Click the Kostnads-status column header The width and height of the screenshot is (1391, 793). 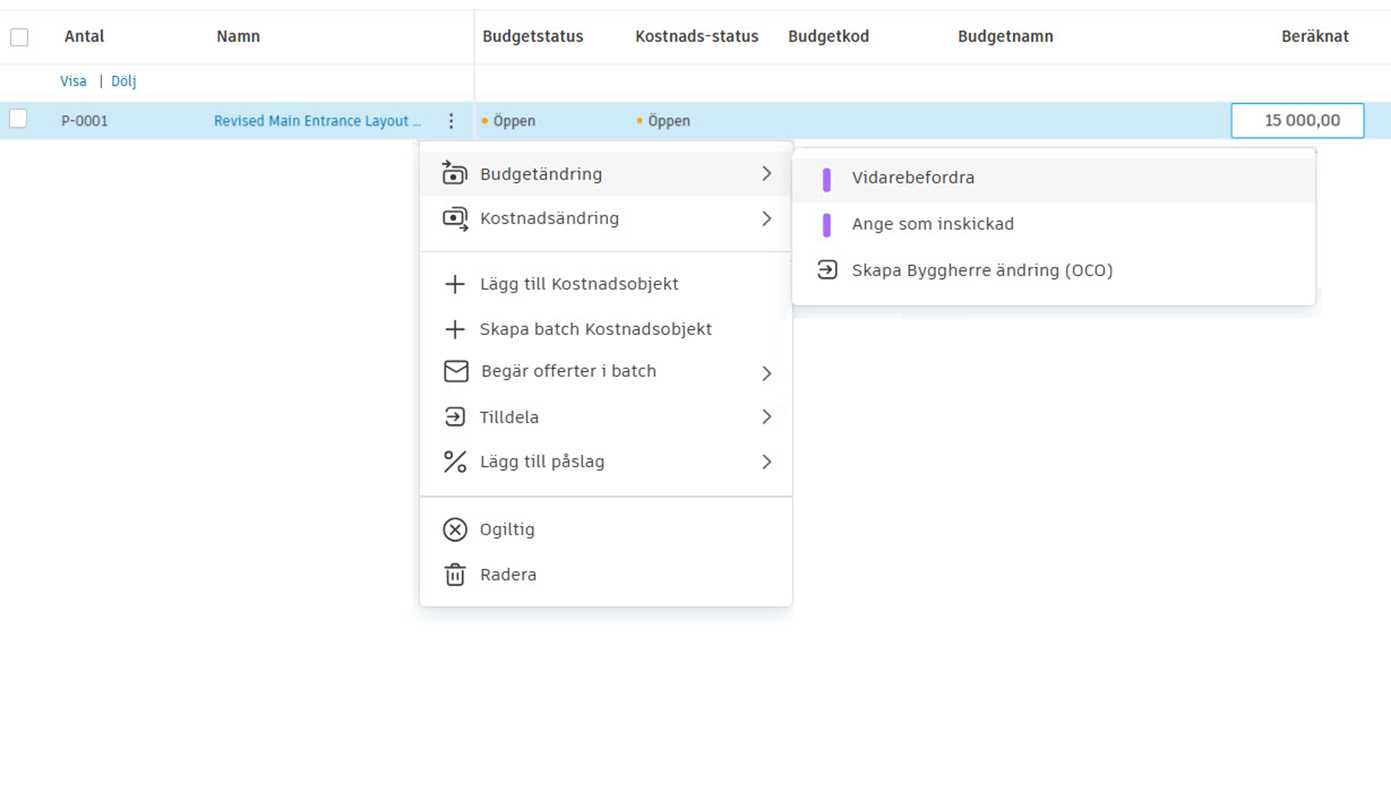coord(696,37)
